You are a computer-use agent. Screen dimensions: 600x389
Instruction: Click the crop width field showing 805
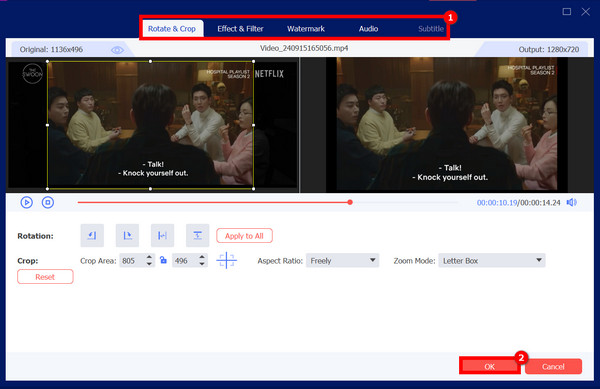pyautogui.click(x=132, y=260)
